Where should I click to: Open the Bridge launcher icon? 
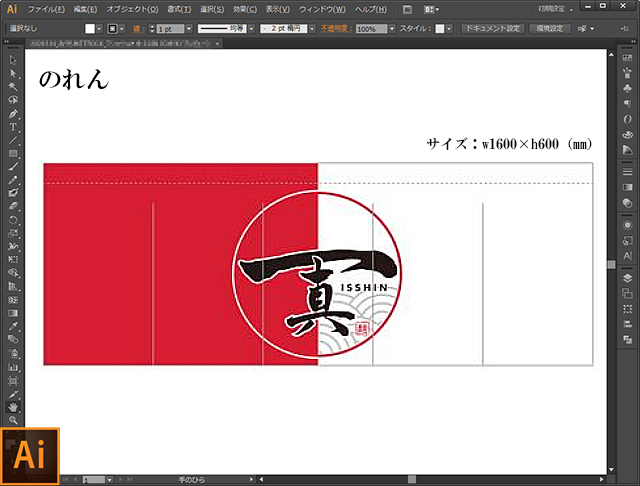tap(407, 9)
